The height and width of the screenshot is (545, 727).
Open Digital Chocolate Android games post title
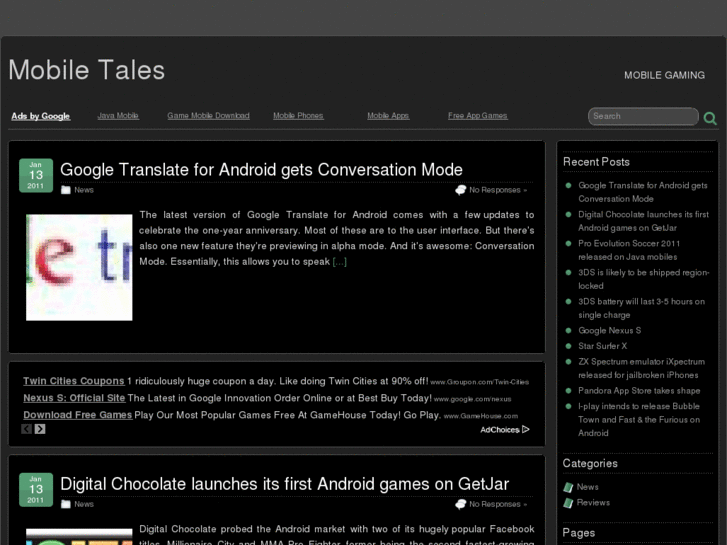click(285, 484)
